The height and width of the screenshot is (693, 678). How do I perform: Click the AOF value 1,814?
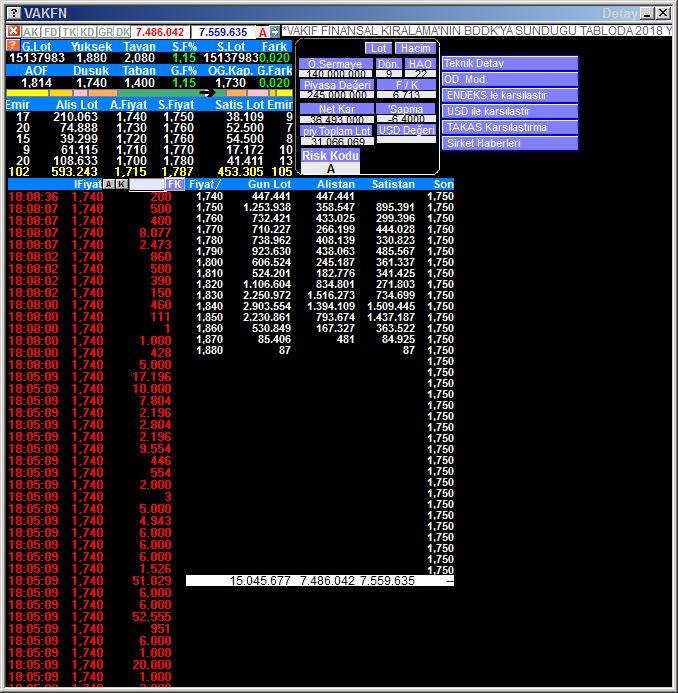37,83
